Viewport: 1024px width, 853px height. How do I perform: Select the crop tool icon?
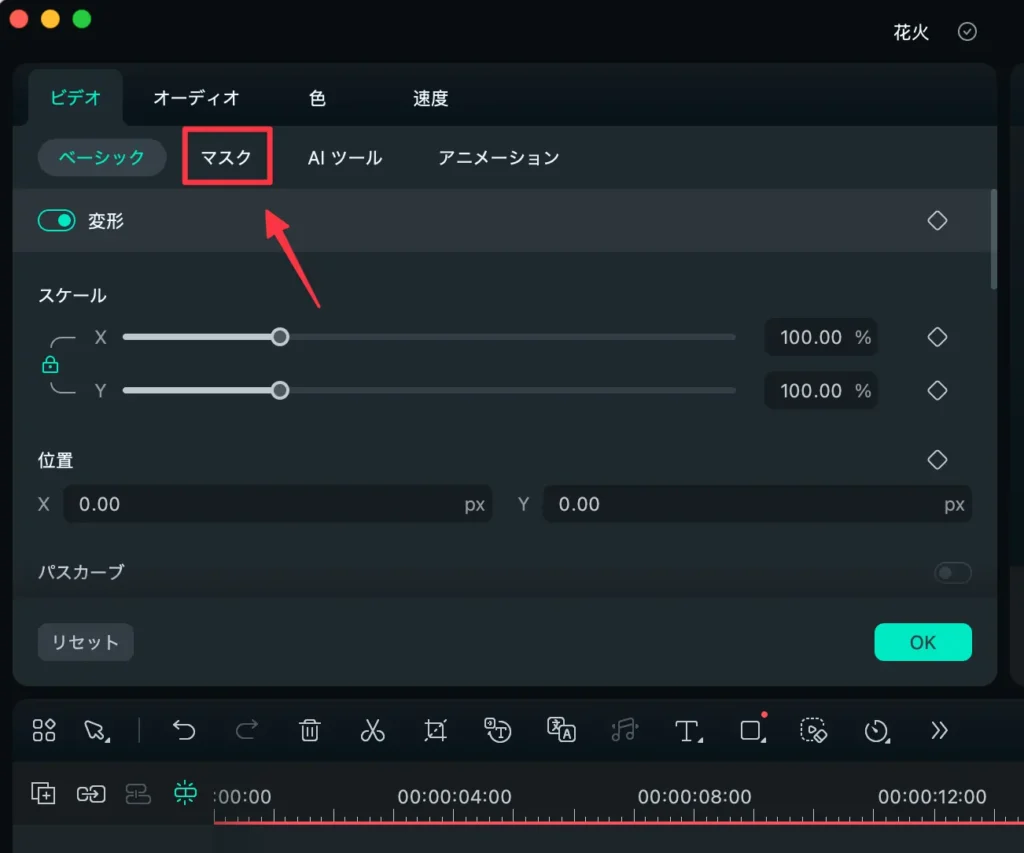click(435, 731)
